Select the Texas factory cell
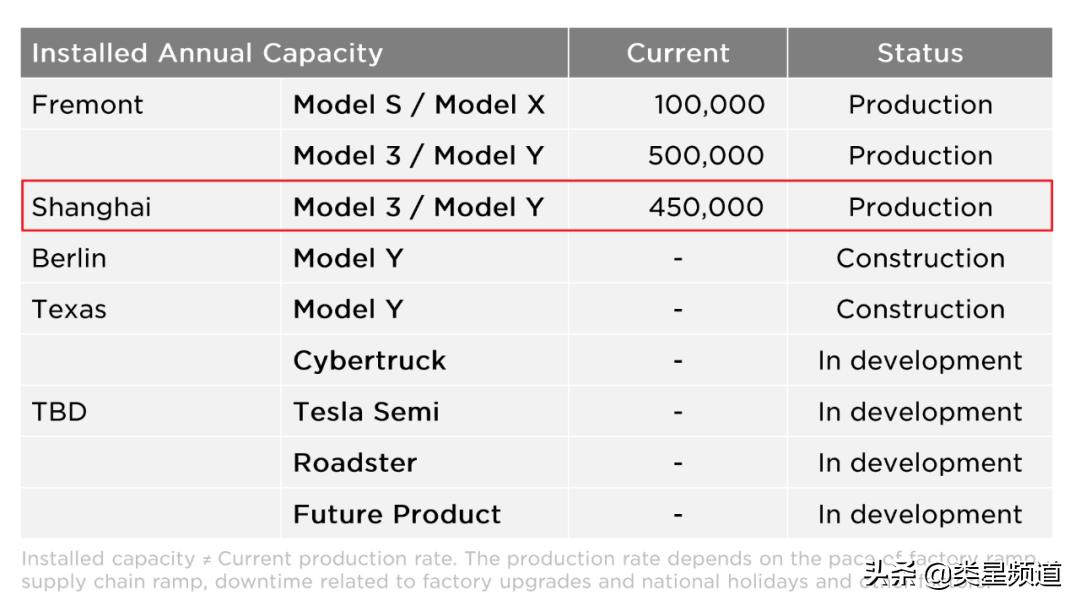Image resolution: width=1080 pixels, height=606 pixels. coord(69,309)
